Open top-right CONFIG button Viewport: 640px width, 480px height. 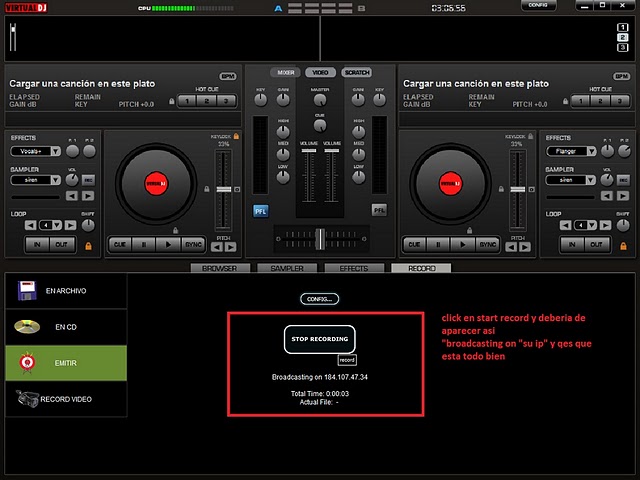click(x=538, y=5)
